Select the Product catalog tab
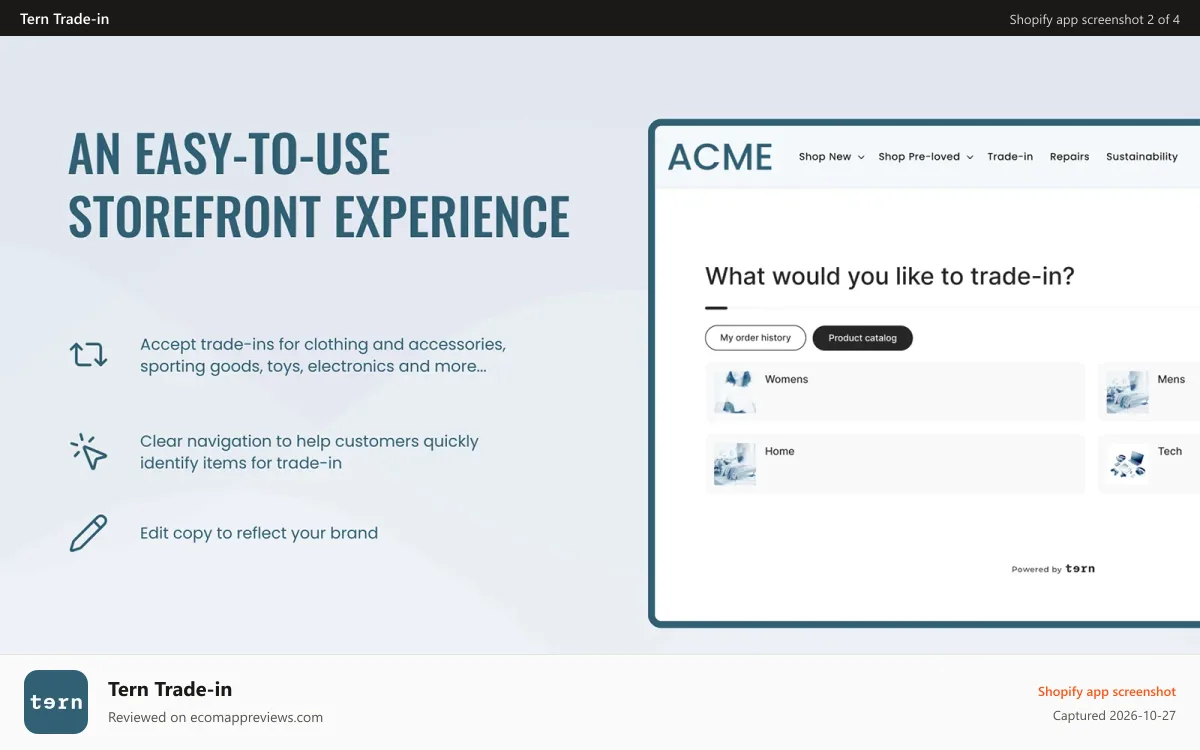This screenshot has width=1200, height=750. point(862,338)
